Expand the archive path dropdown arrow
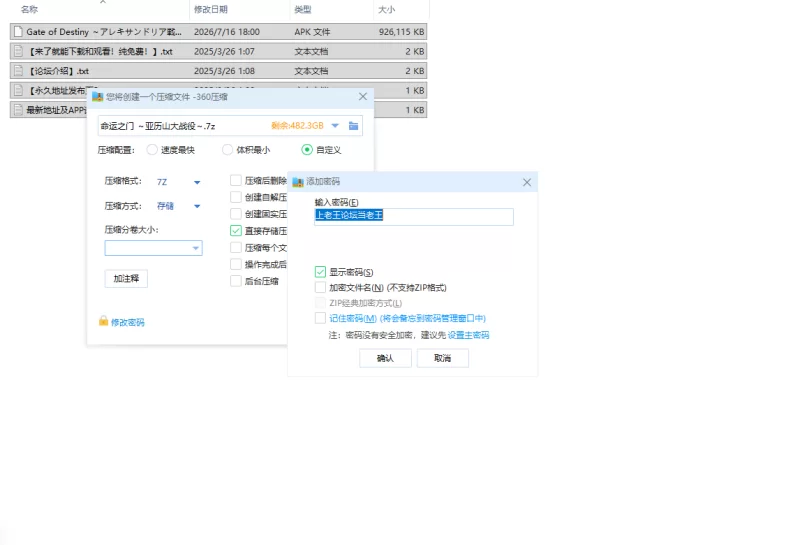Image resolution: width=800 pixels, height=545 pixels. pyautogui.click(x=335, y=126)
